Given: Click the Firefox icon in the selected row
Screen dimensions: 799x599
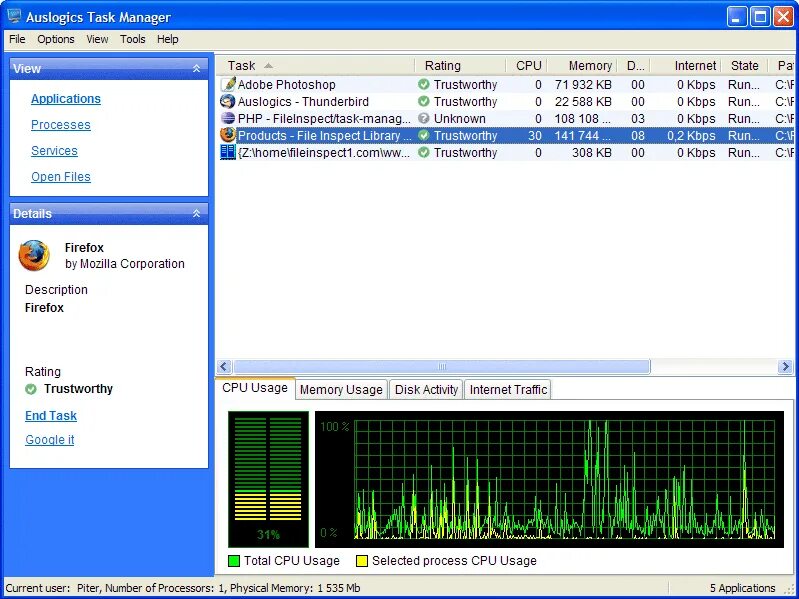Looking at the screenshot, I should pos(228,135).
